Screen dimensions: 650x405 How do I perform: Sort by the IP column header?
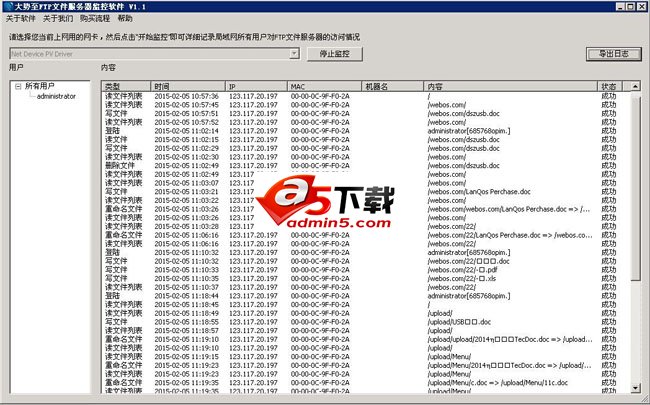(x=256, y=86)
